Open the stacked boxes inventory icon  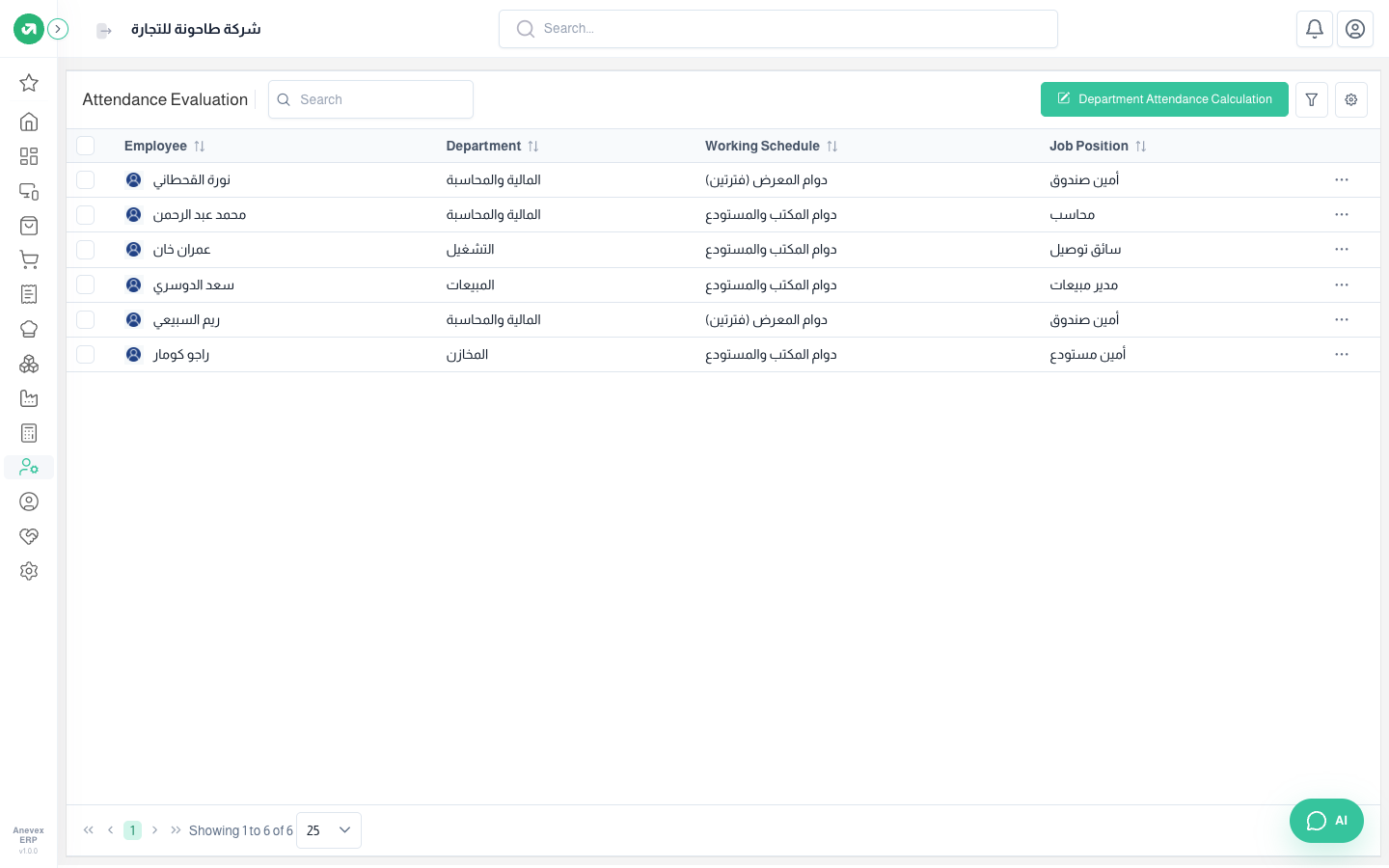[x=29, y=364]
